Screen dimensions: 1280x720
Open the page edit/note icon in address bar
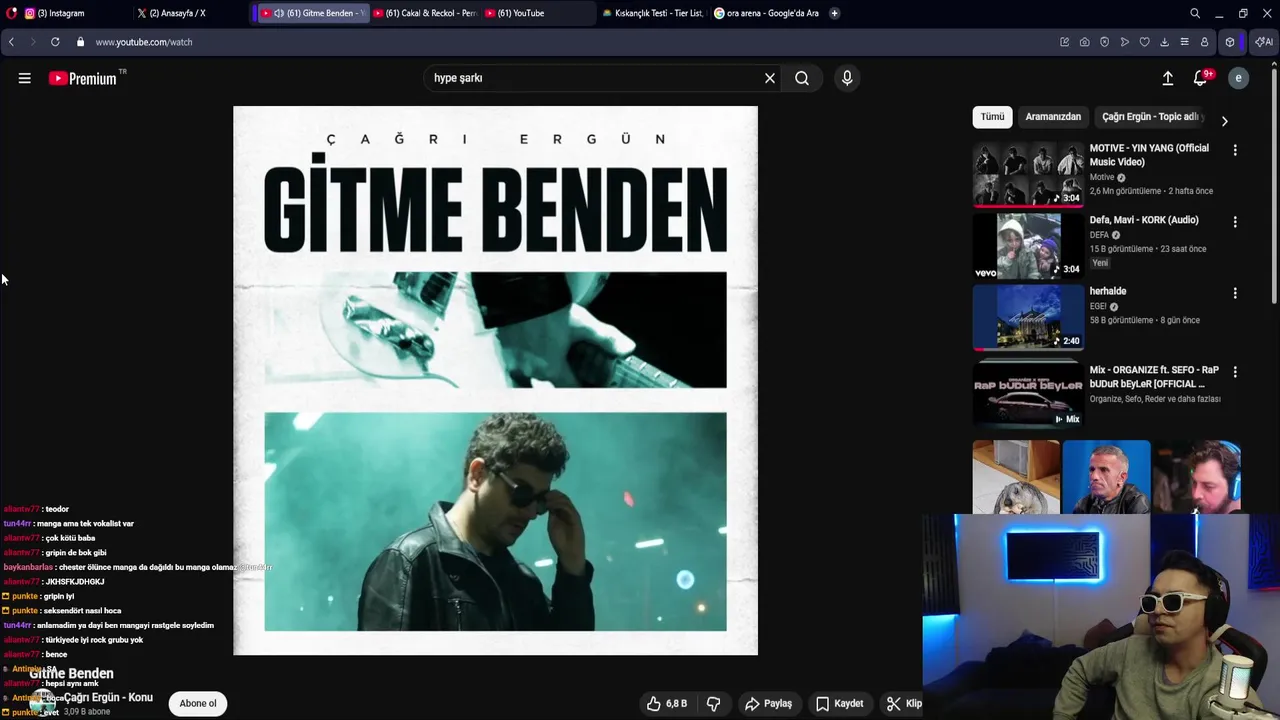click(x=1064, y=42)
